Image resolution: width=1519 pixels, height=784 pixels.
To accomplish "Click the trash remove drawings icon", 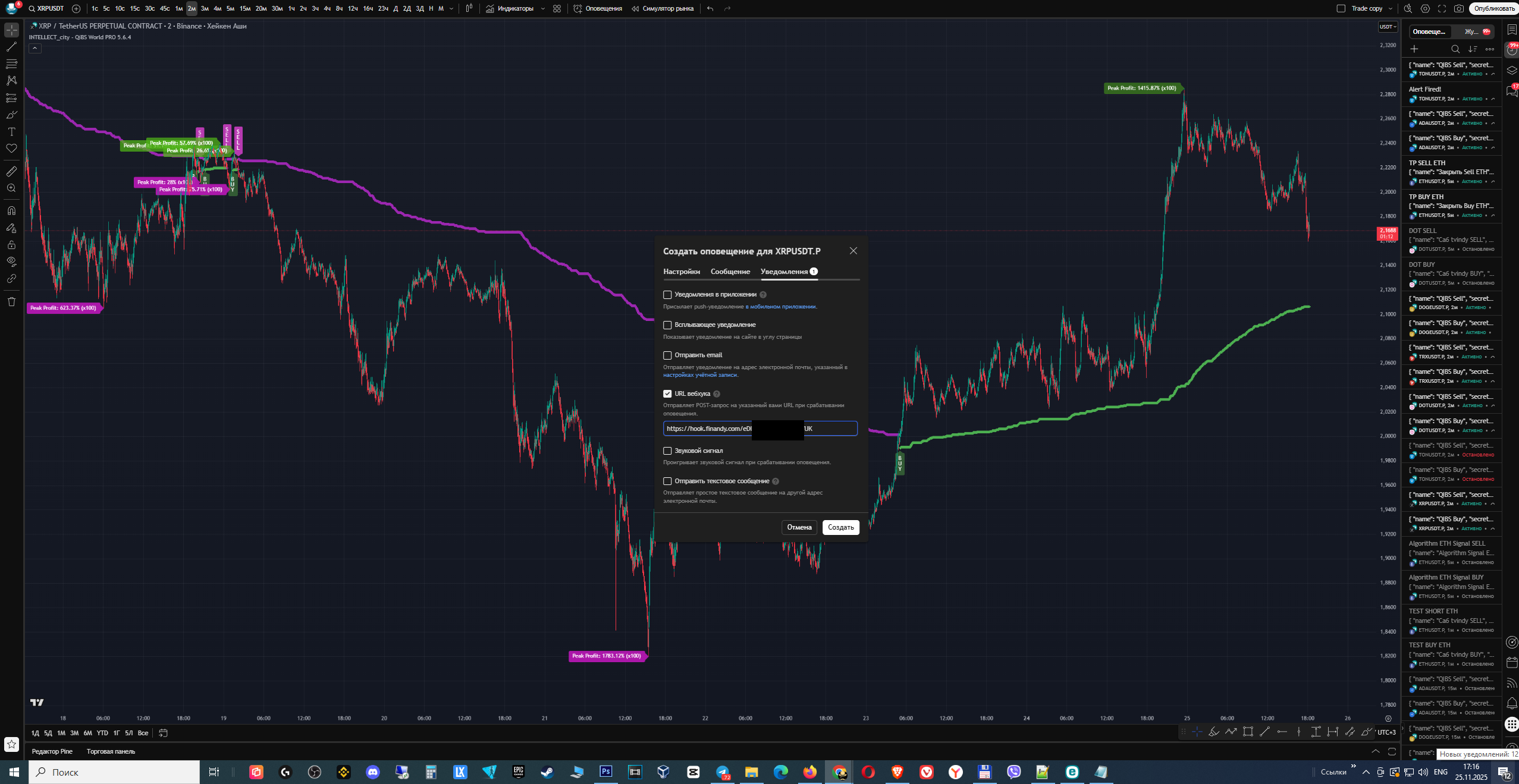I will pos(11,301).
